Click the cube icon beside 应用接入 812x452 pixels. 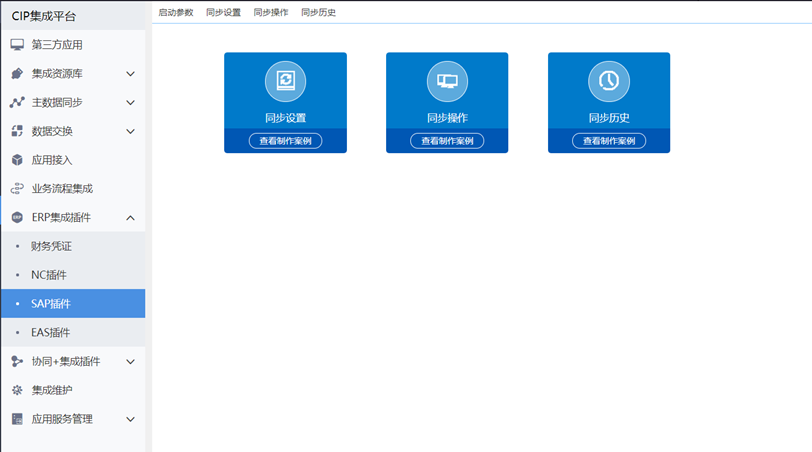tap(17, 160)
